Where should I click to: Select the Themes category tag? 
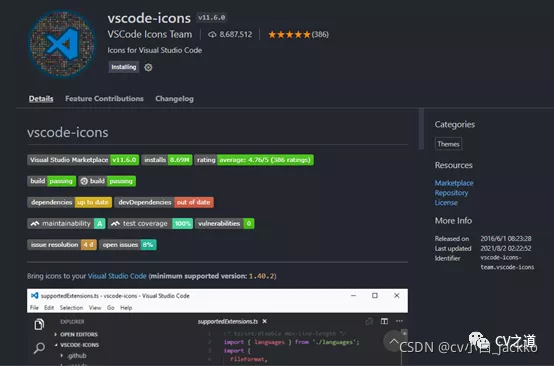pyautogui.click(x=448, y=144)
